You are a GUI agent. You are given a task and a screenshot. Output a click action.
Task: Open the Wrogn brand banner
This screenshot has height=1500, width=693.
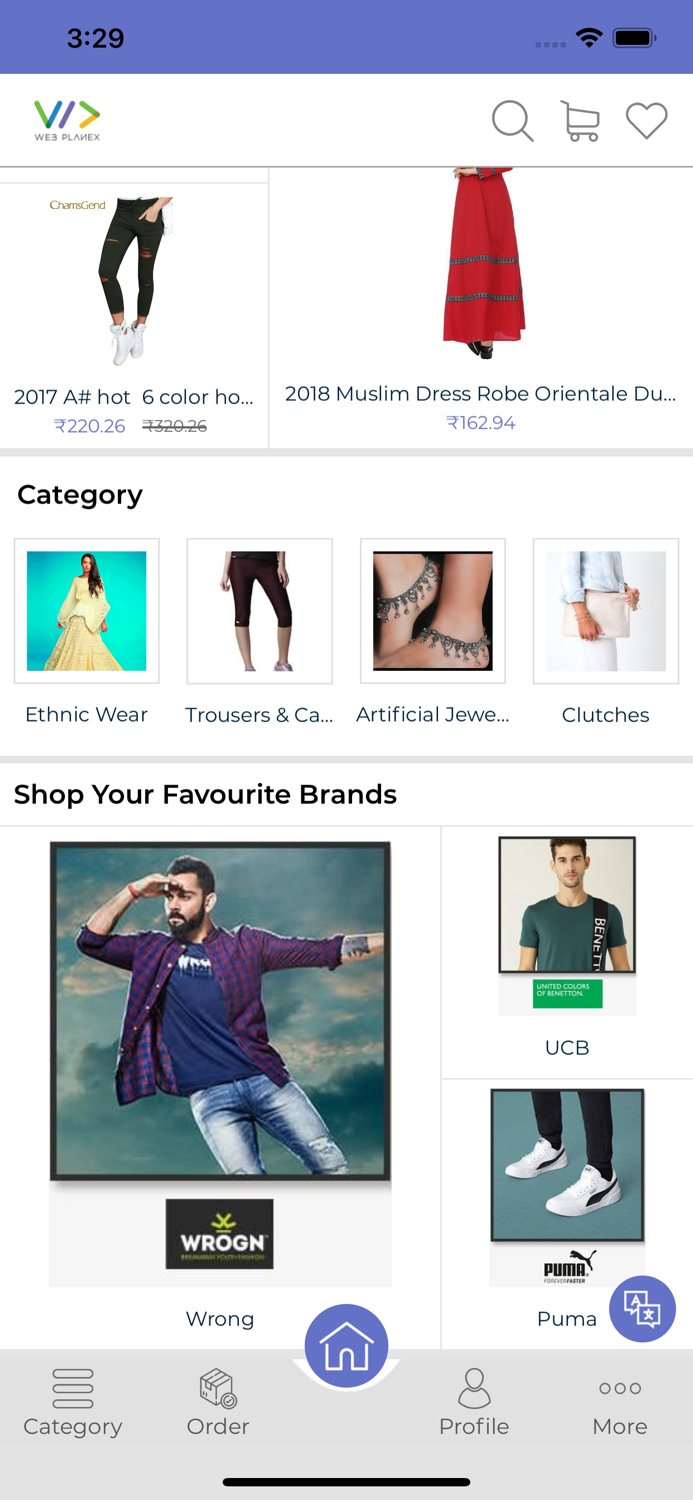pos(219,1062)
